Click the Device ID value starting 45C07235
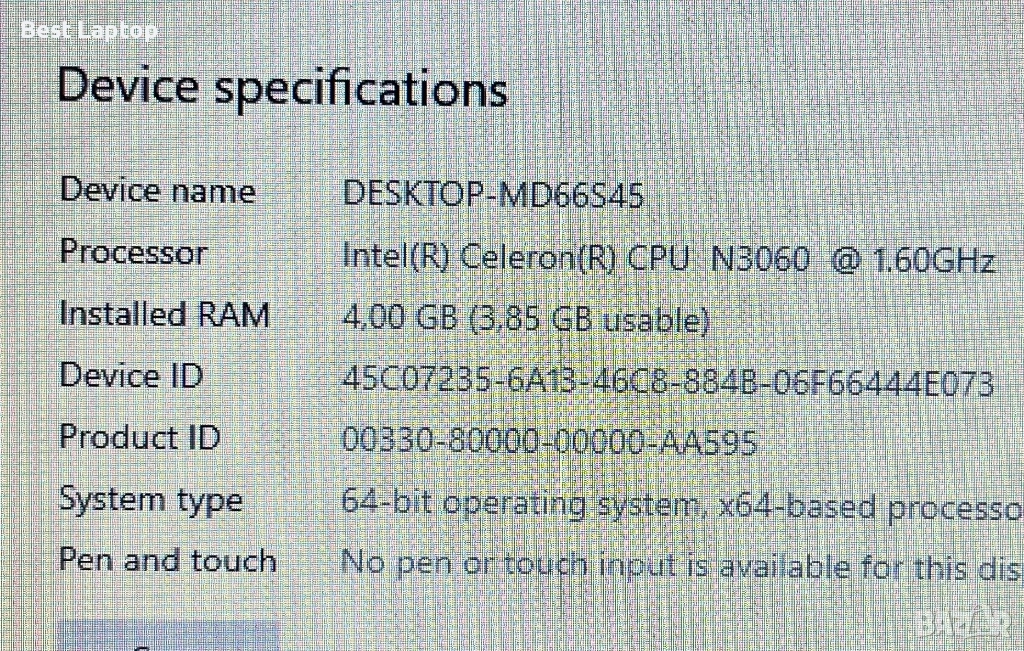Image resolution: width=1024 pixels, height=651 pixels. 667,383
